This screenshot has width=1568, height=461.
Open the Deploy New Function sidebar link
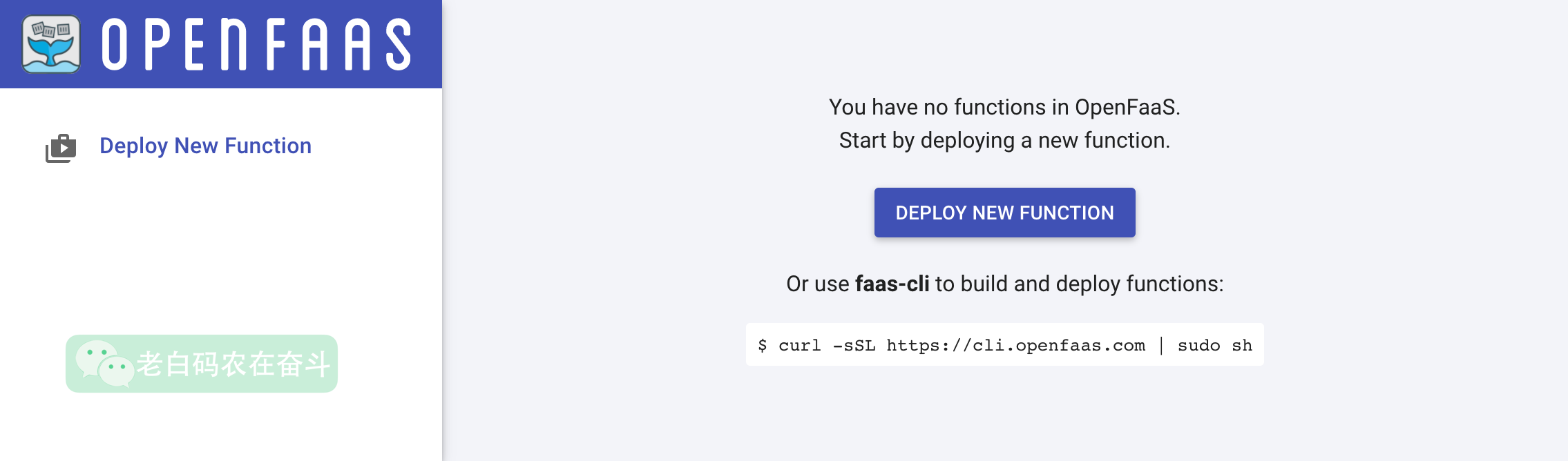coord(205,146)
